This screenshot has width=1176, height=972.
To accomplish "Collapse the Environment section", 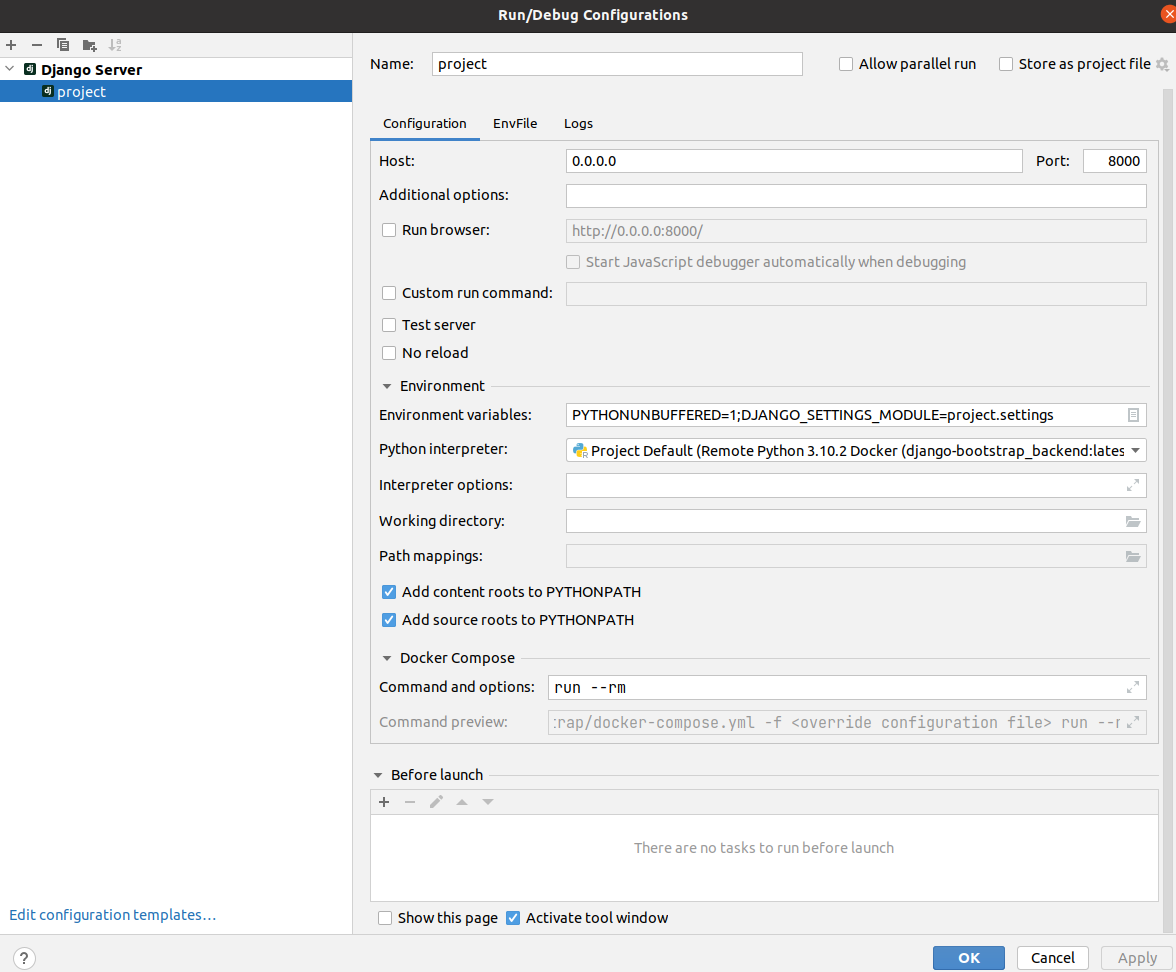I will tap(387, 386).
